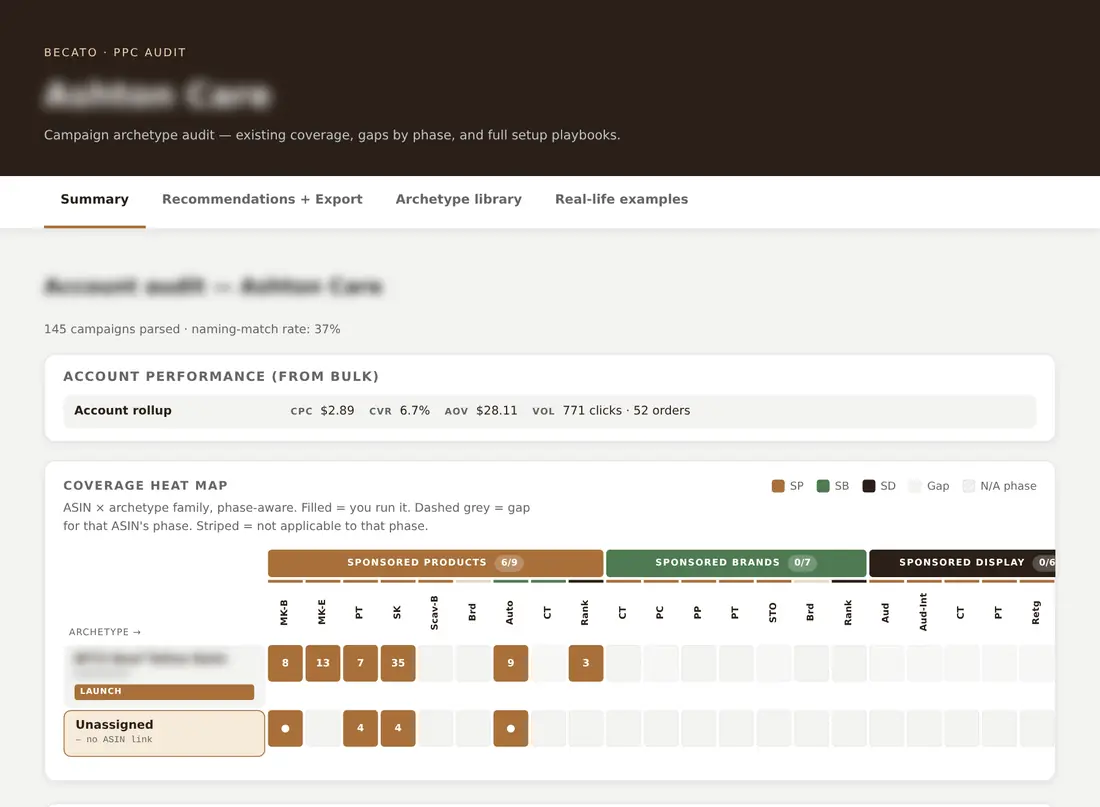Click the "145 campaigns parsed" status line
The image size is (1100, 807).
[x=192, y=329]
